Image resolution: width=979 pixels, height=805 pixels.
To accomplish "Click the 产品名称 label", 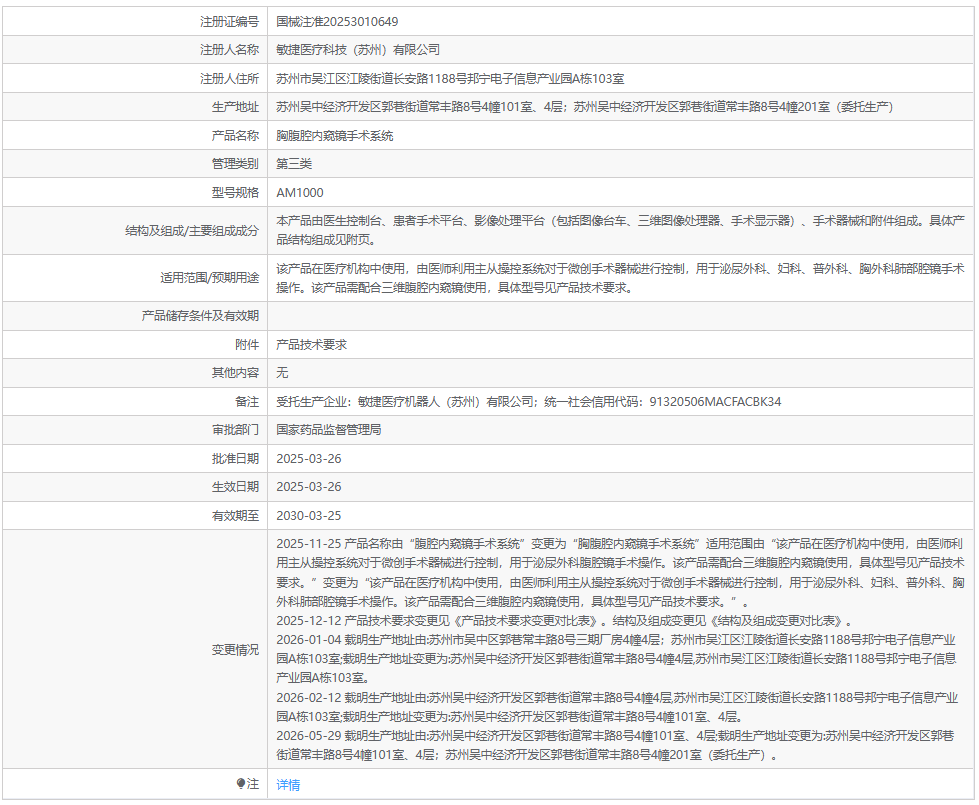I will (235, 136).
